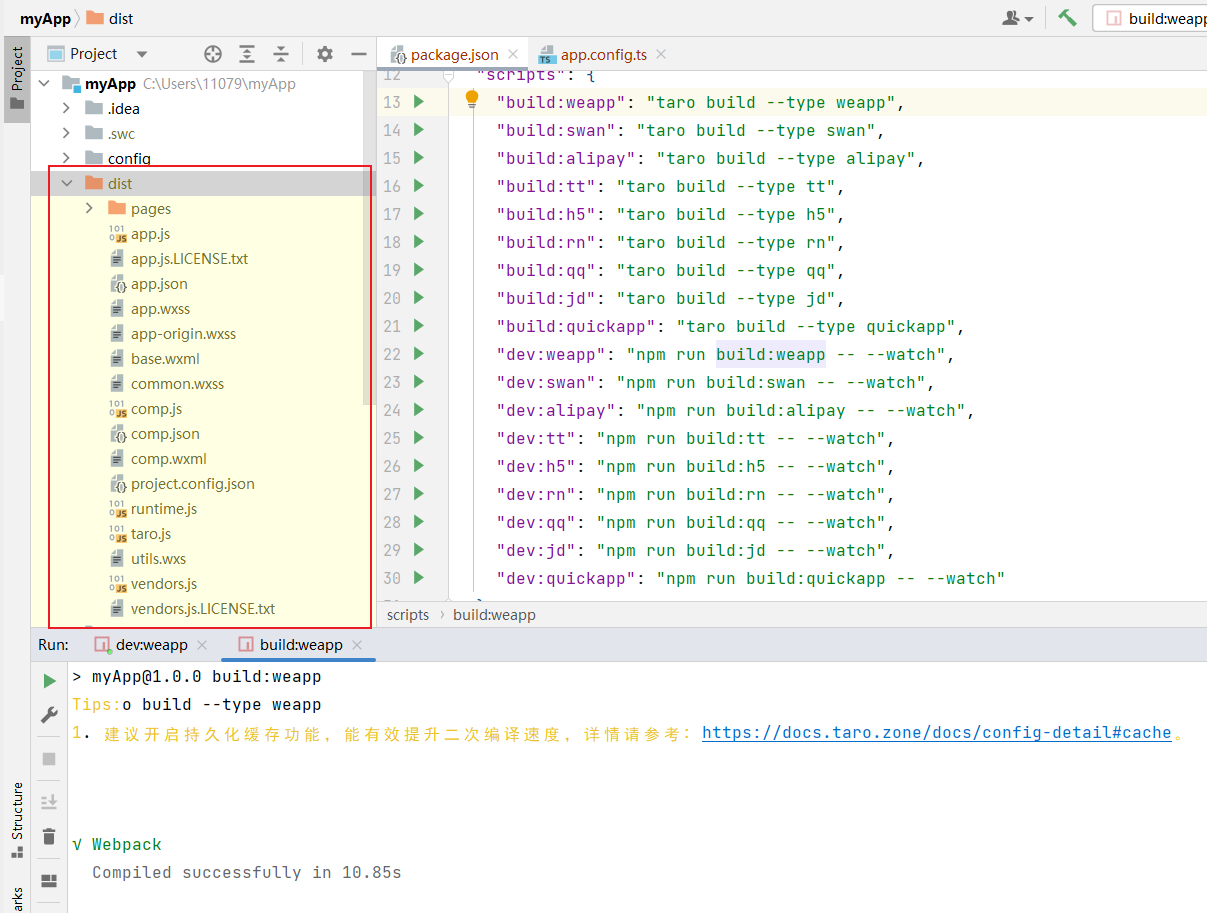The height and width of the screenshot is (913, 1207).
Task: Select project.config.json in the file tree
Action: pos(192,484)
